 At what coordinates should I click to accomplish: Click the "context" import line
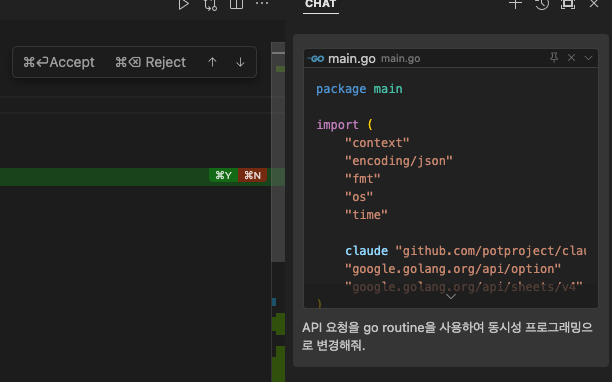pyautogui.click(x=377, y=142)
